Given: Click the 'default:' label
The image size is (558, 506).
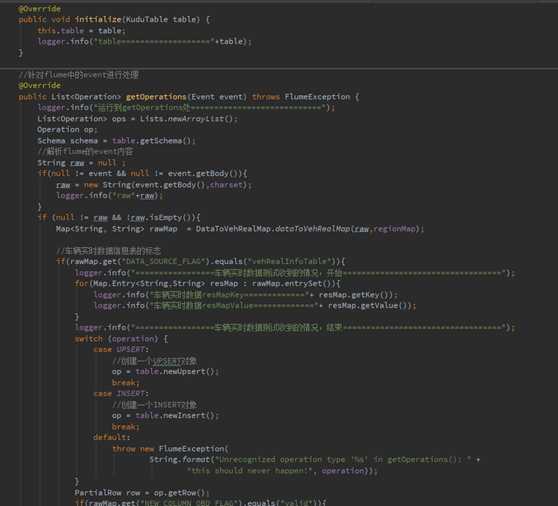Looking at the screenshot, I should coord(111,437).
